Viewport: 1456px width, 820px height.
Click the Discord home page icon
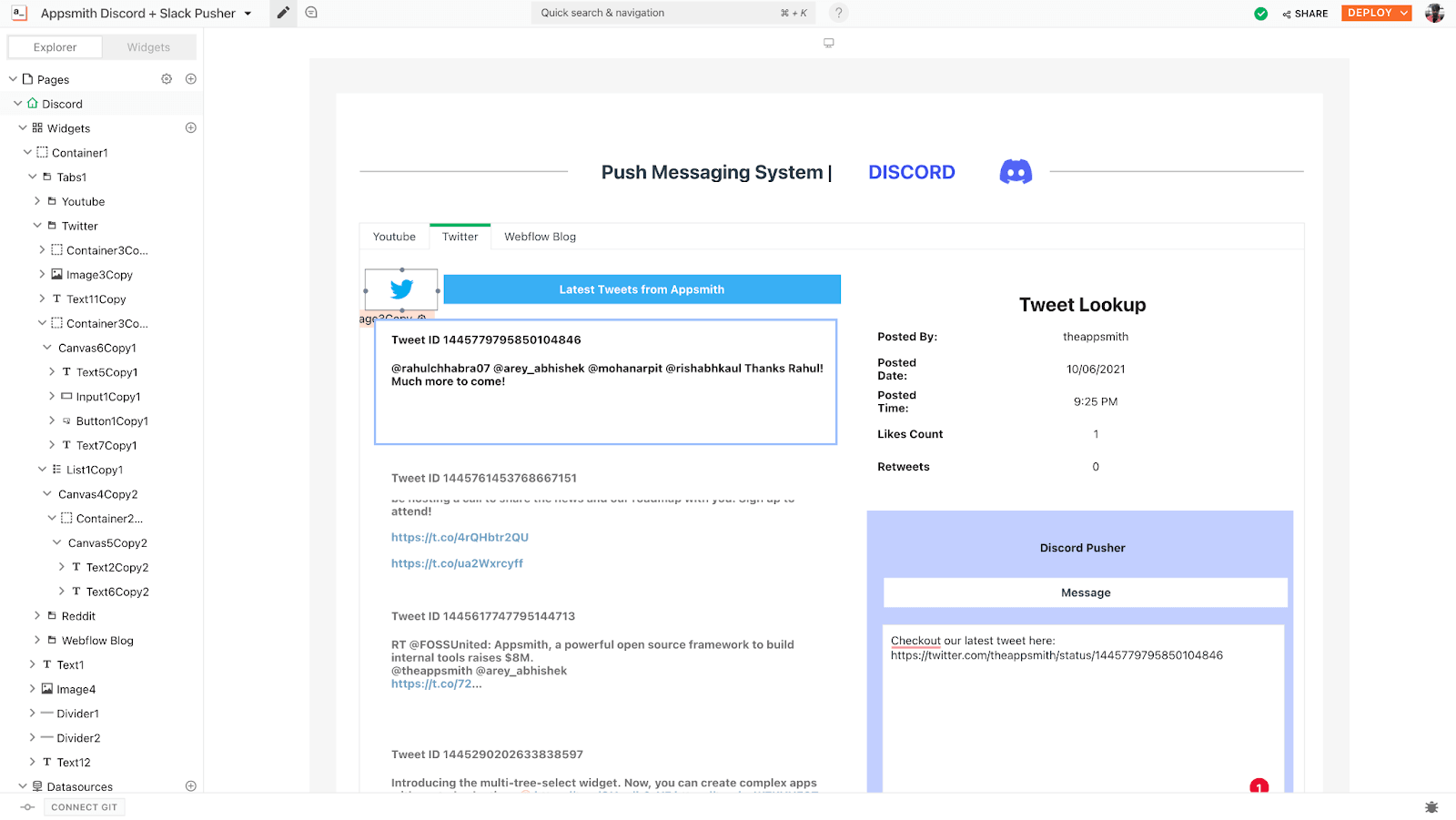click(33, 104)
